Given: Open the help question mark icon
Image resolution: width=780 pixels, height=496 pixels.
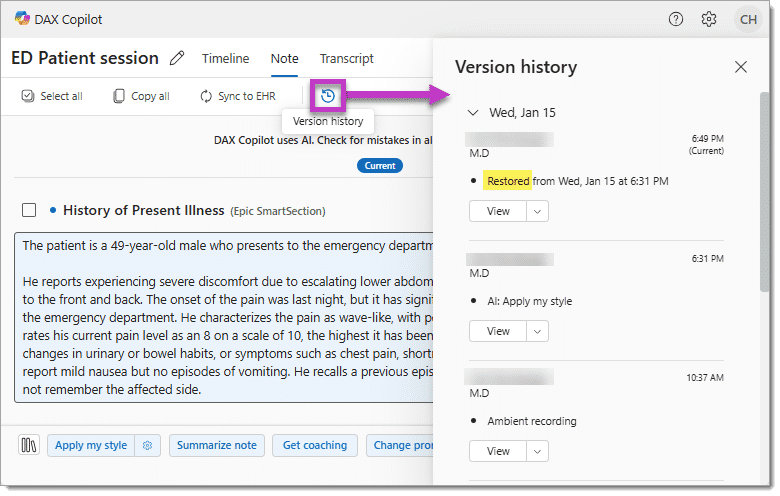Looking at the screenshot, I should (676, 19).
